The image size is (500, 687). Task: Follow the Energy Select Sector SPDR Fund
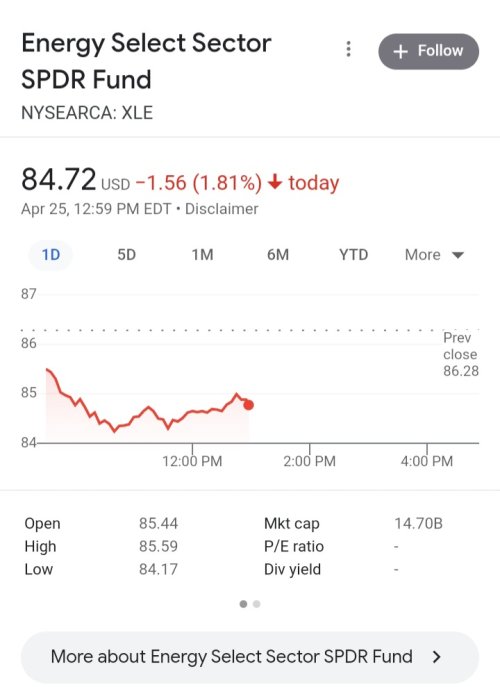(x=429, y=51)
